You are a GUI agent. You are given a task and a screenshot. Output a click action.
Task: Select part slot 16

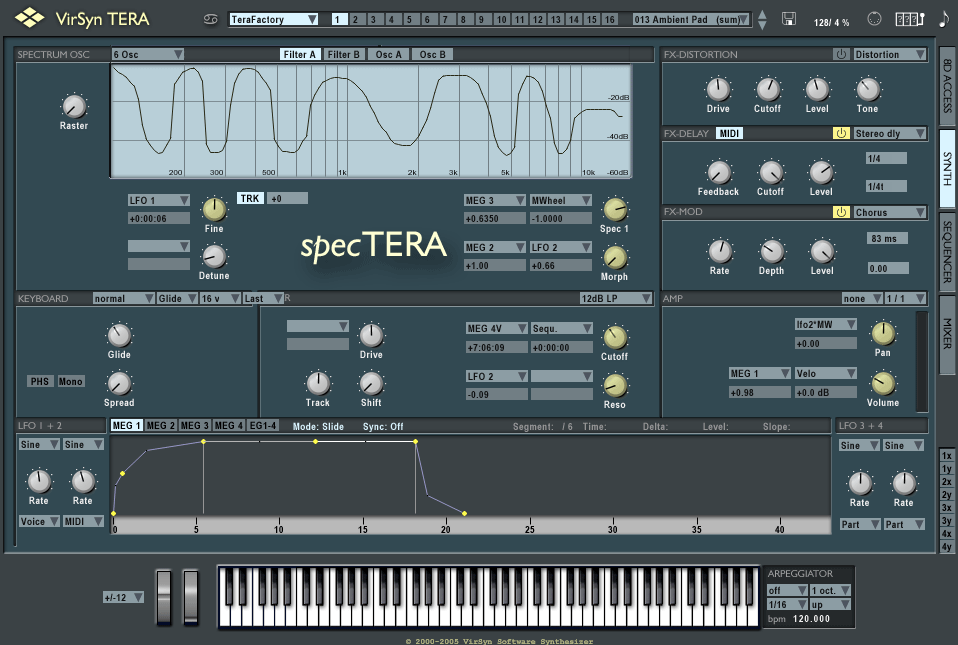tap(610, 20)
